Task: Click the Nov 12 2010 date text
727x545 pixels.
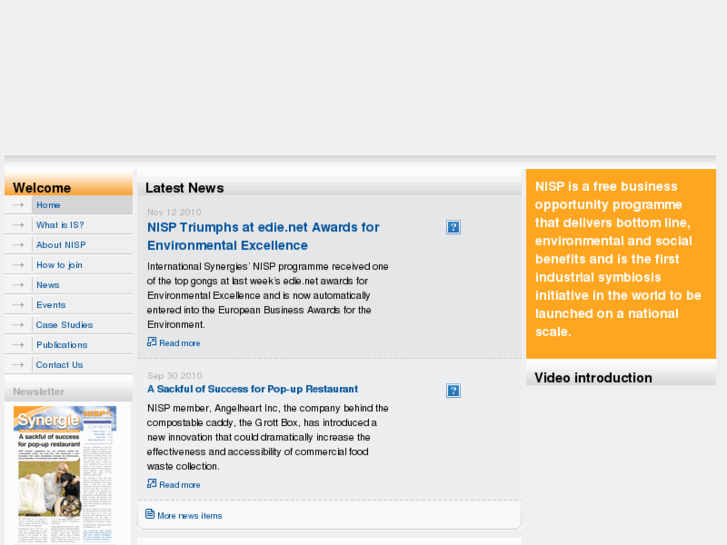Action: [x=174, y=212]
